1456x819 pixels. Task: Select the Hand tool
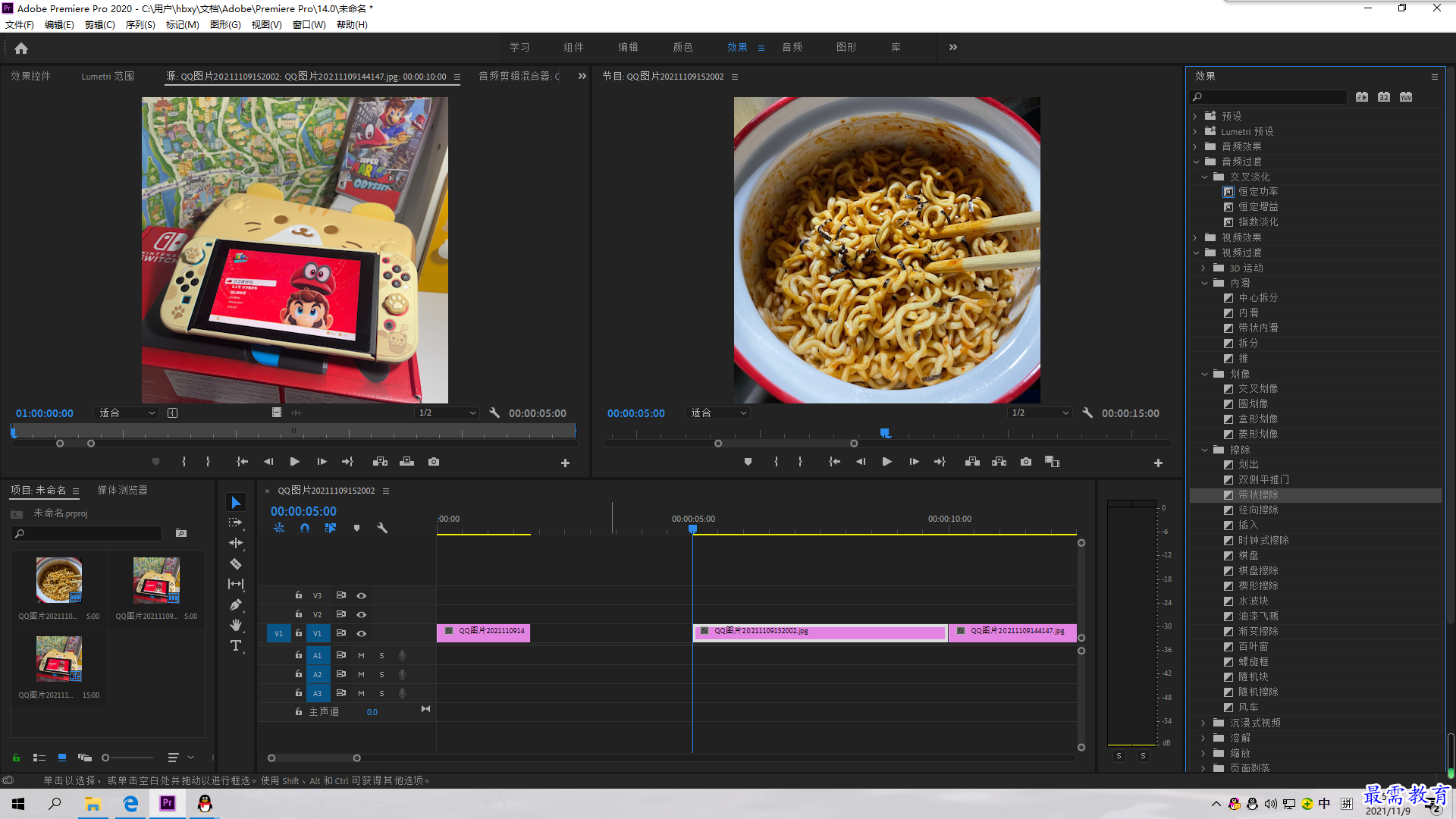(236, 625)
